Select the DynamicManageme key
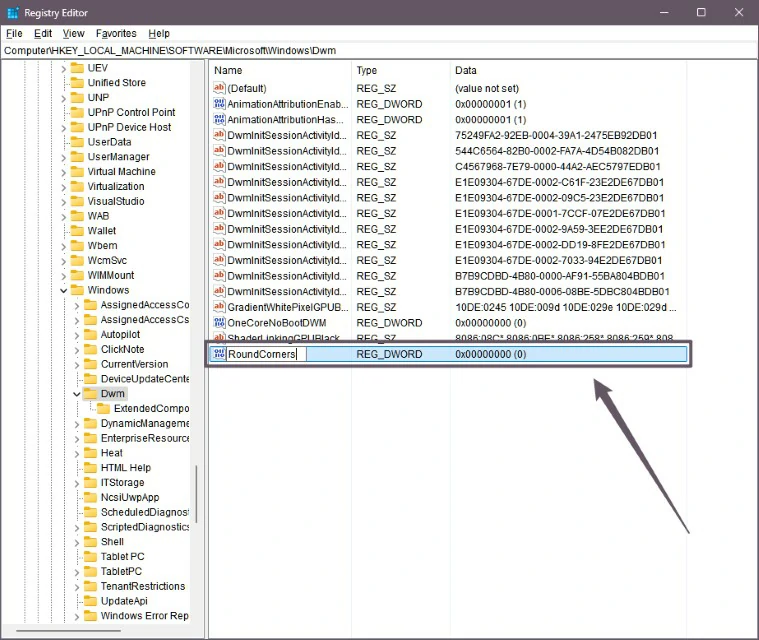Image resolution: width=759 pixels, height=640 pixels. click(x=145, y=423)
